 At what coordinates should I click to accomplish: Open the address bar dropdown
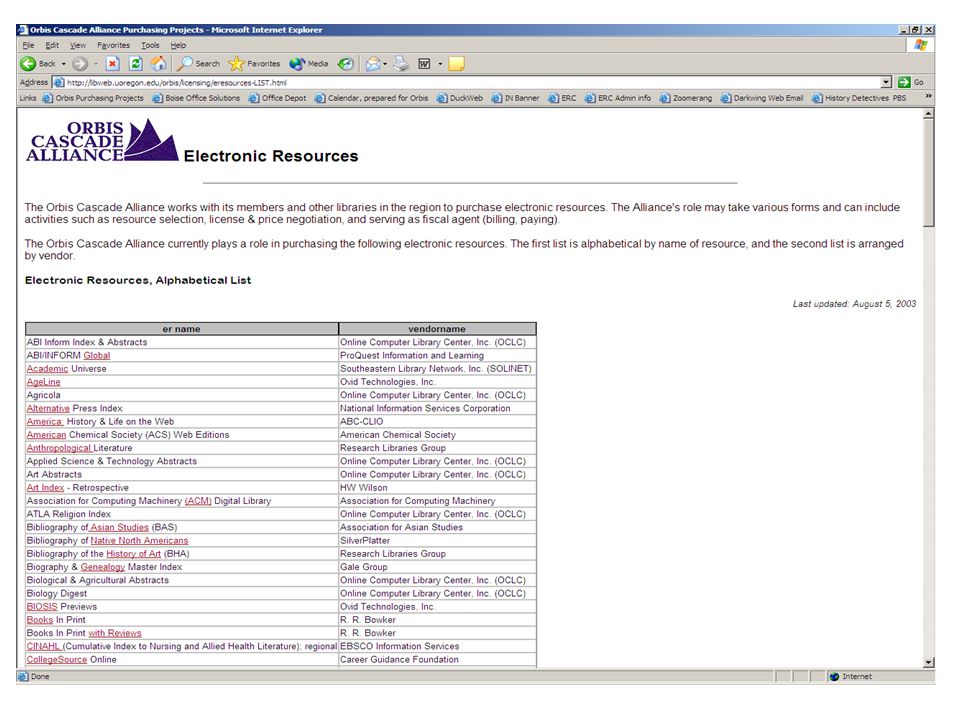pyautogui.click(x=887, y=82)
